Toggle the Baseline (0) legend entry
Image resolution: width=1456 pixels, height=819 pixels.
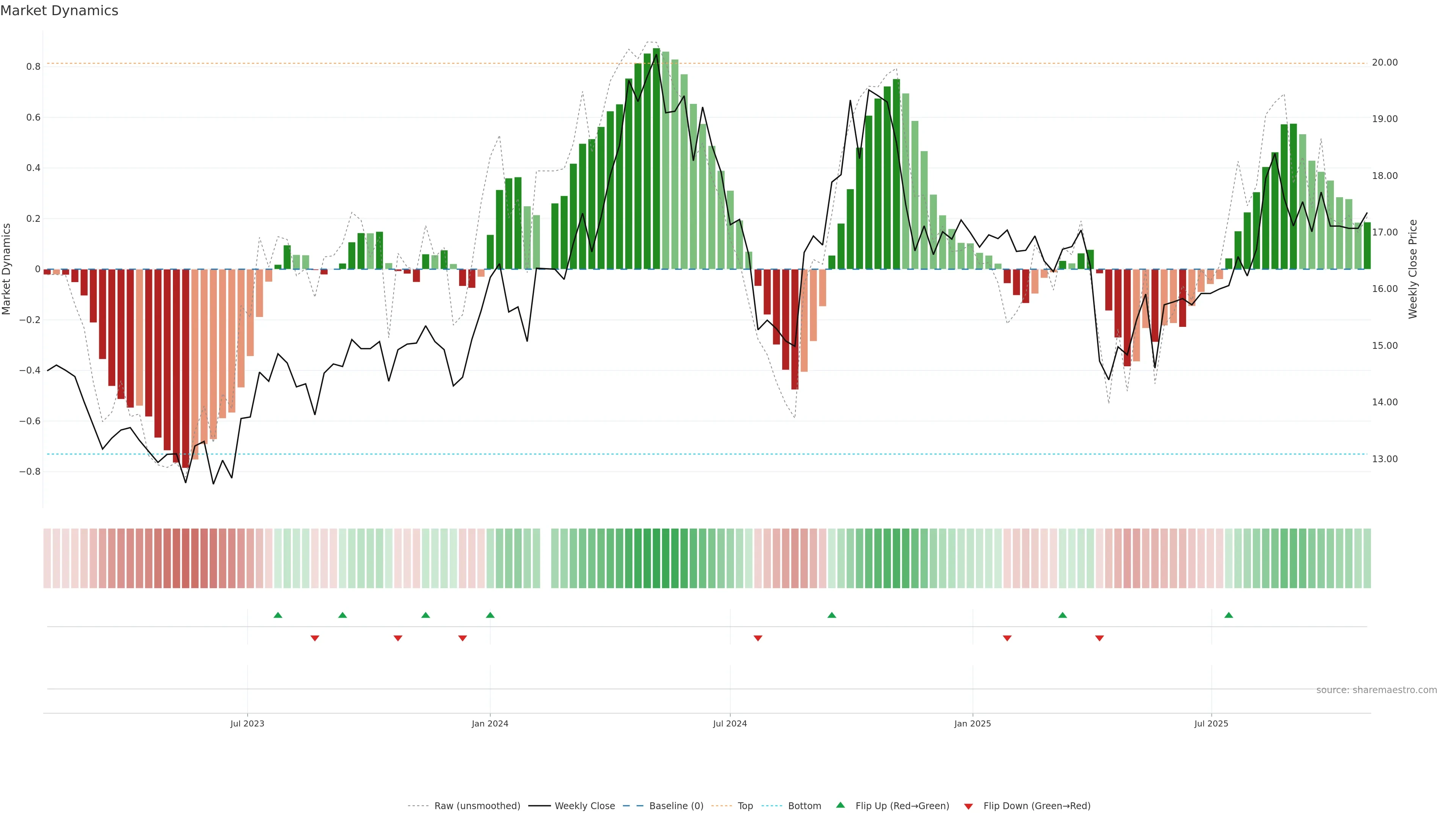coord(676,805)
